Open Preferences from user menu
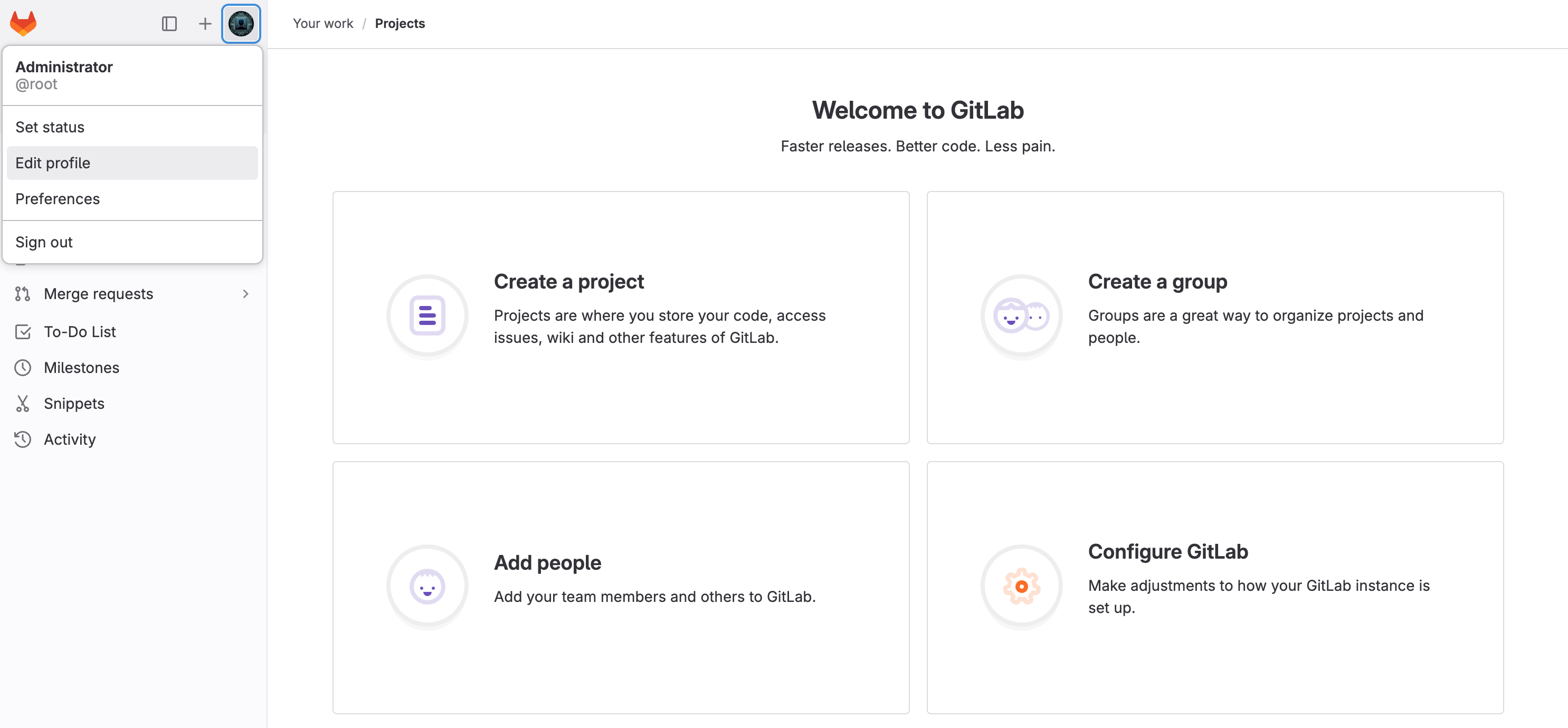The height and width of the screenshot is (728, 1568). coord(57,199)
